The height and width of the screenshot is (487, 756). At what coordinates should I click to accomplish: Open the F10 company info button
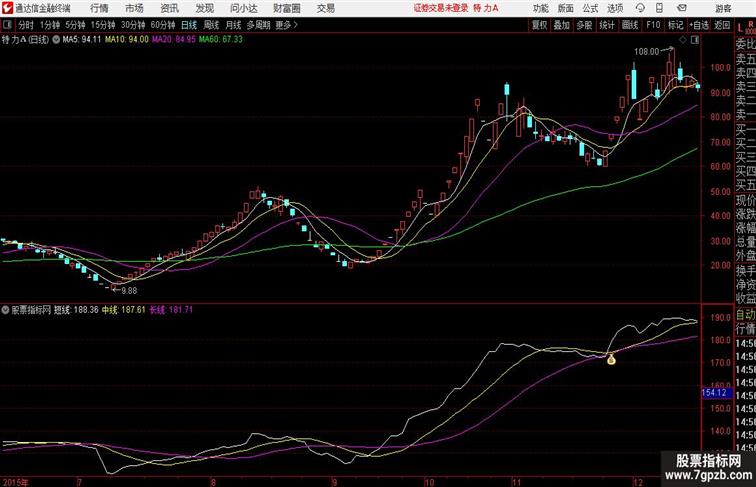(x=653, y=25)
